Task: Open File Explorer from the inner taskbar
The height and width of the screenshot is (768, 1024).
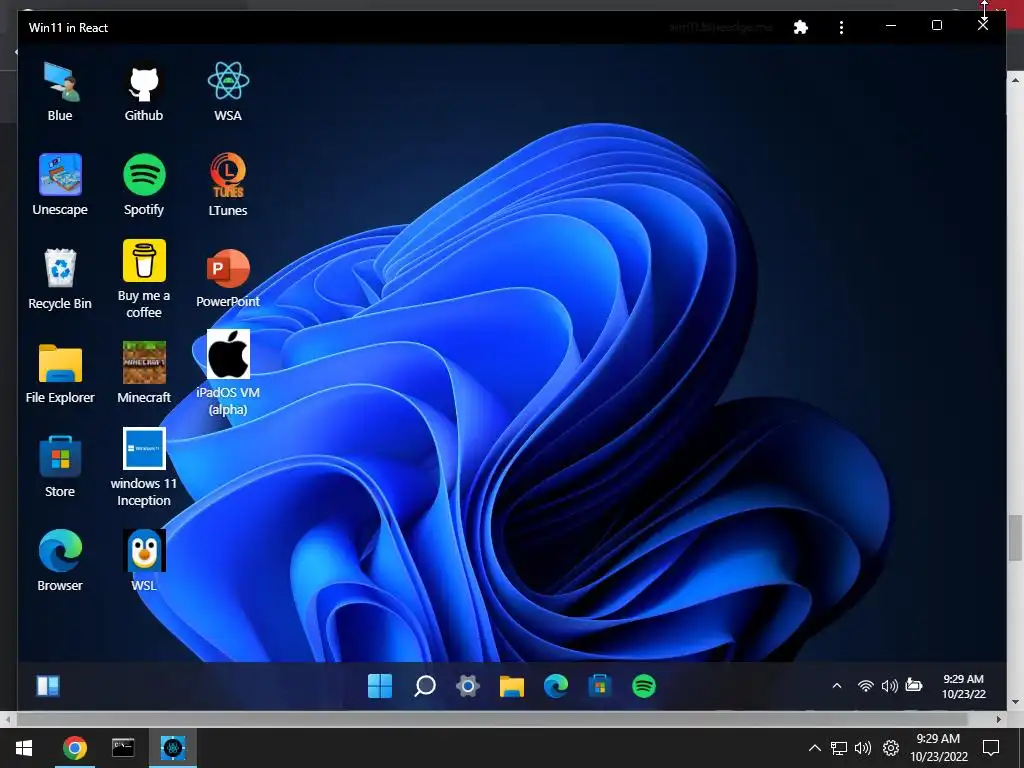Action: coord(512,686)
